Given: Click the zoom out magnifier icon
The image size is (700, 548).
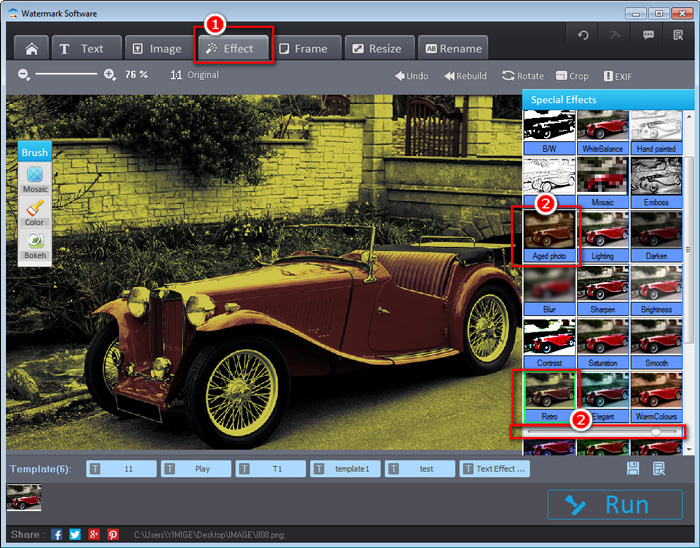Looking at the screenshot, I should click(x=24, y=75).
